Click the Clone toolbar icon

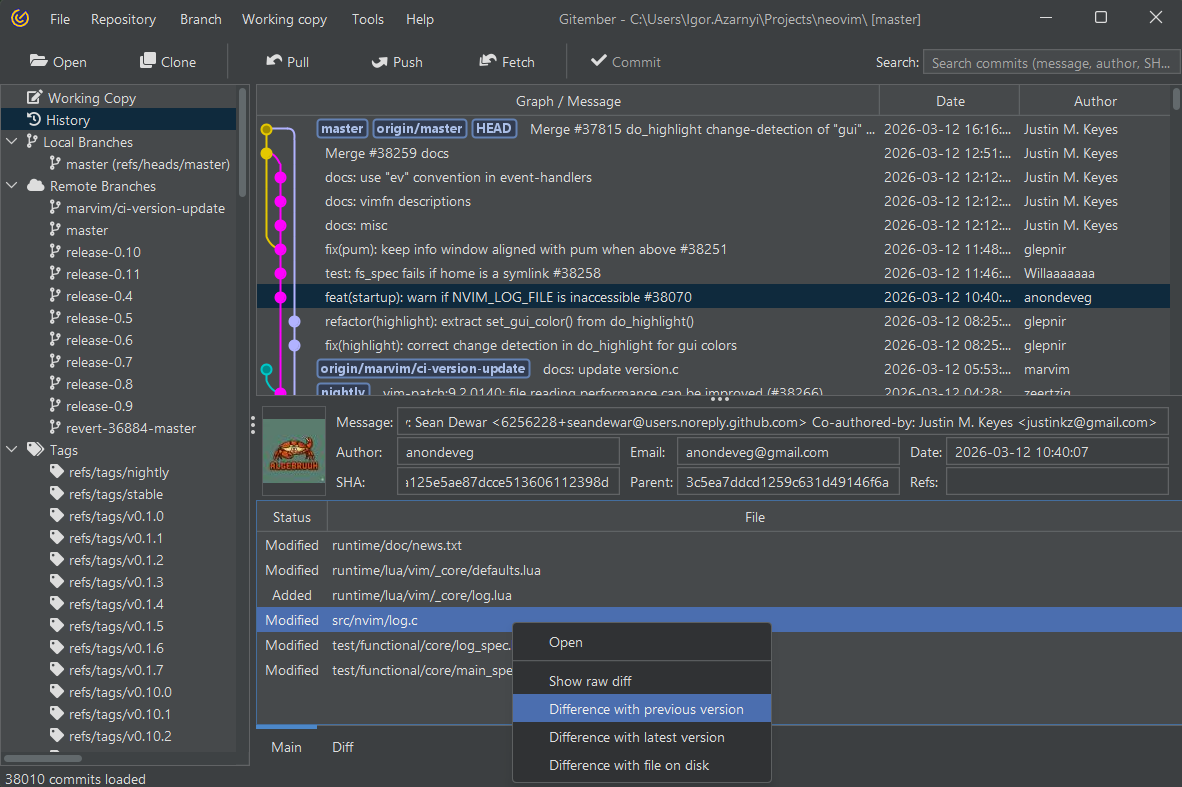148,61
